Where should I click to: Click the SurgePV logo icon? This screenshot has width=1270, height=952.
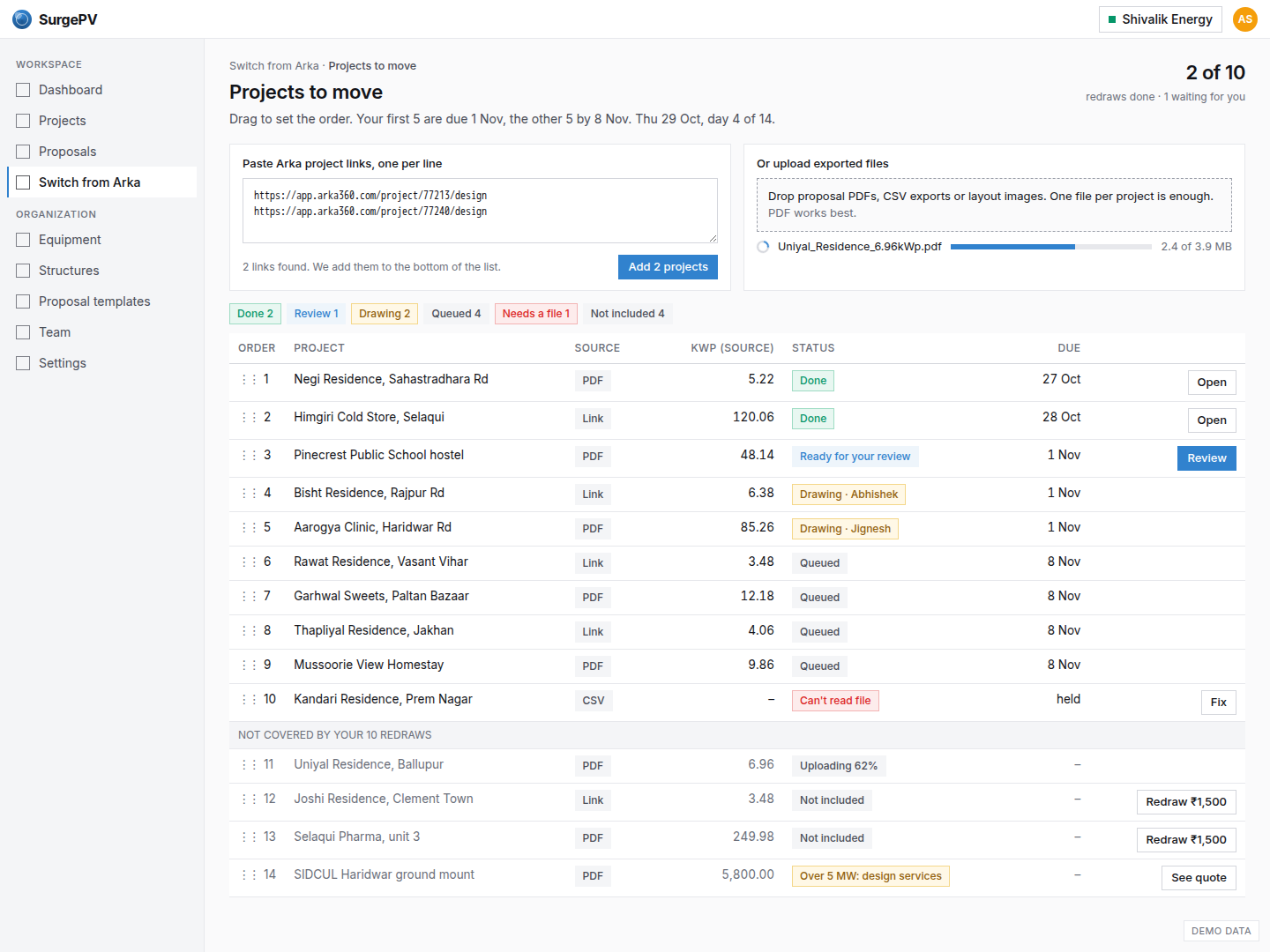coord(22,19)
